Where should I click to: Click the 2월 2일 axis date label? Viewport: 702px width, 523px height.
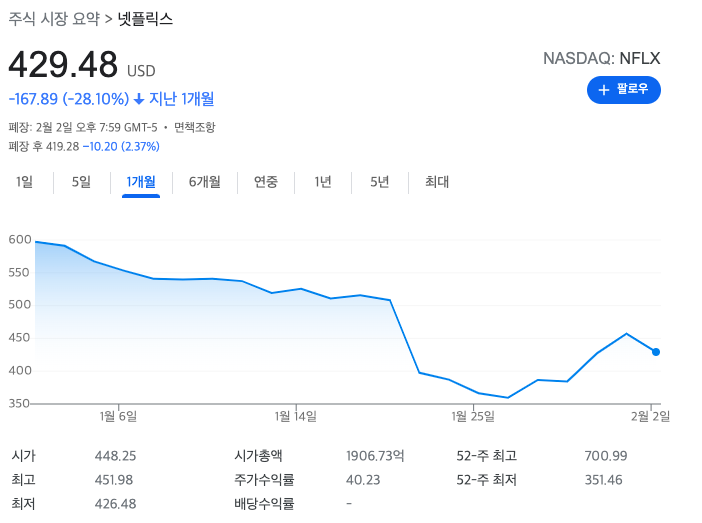tap(651, 416)
